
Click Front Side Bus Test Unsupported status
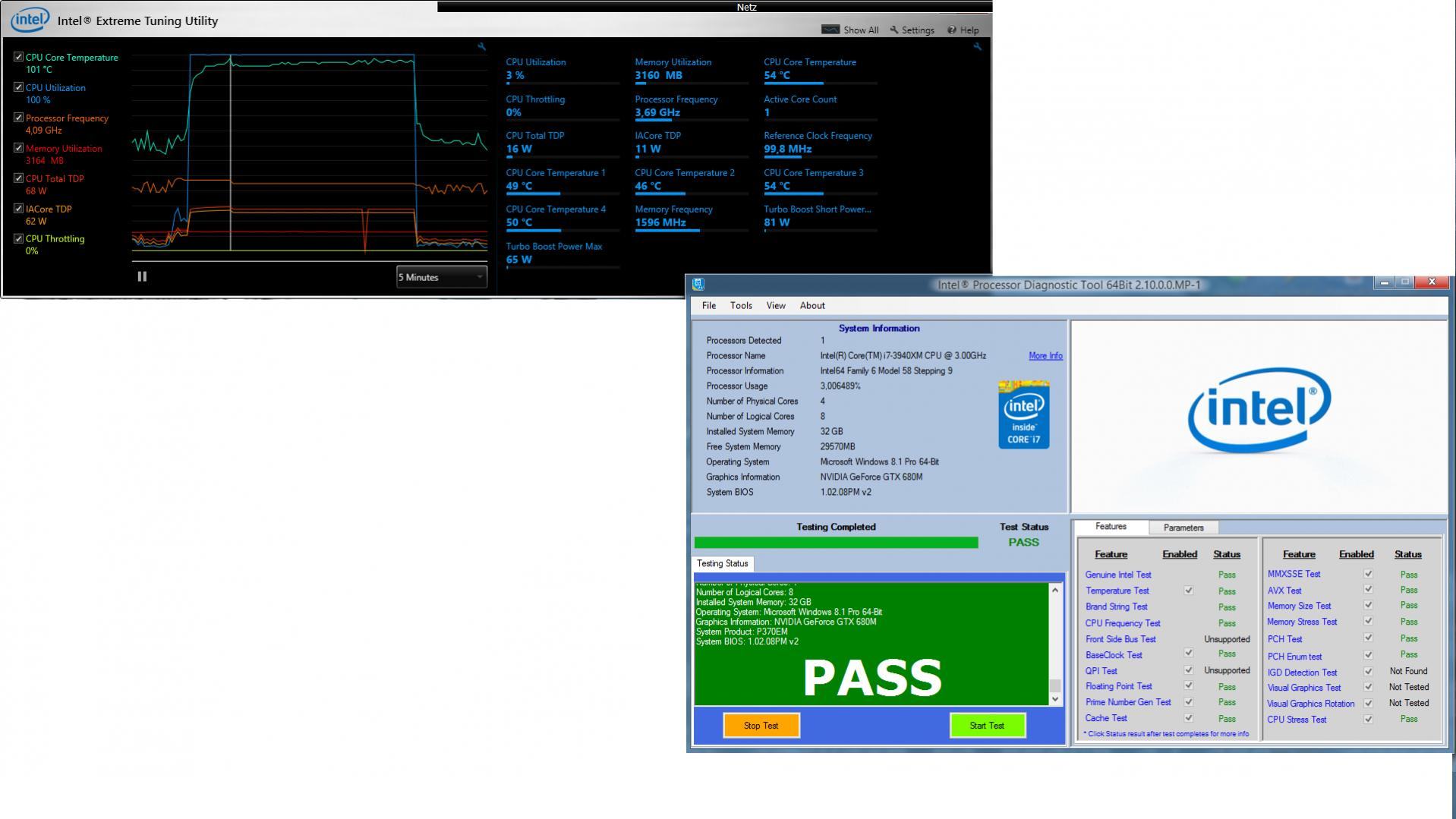(x=1226, y=640)
